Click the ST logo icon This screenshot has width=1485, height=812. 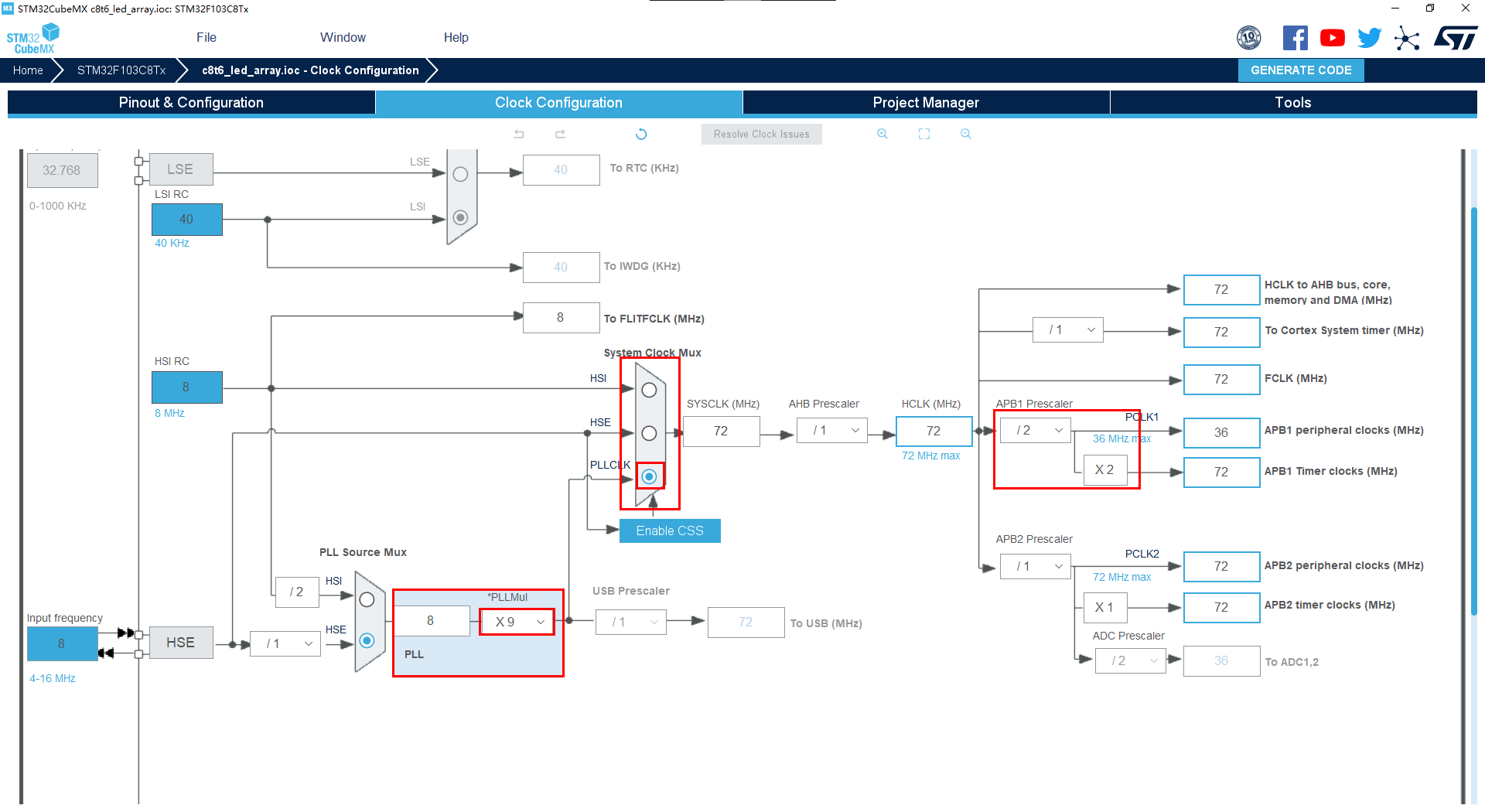[x=1455, y=38]
